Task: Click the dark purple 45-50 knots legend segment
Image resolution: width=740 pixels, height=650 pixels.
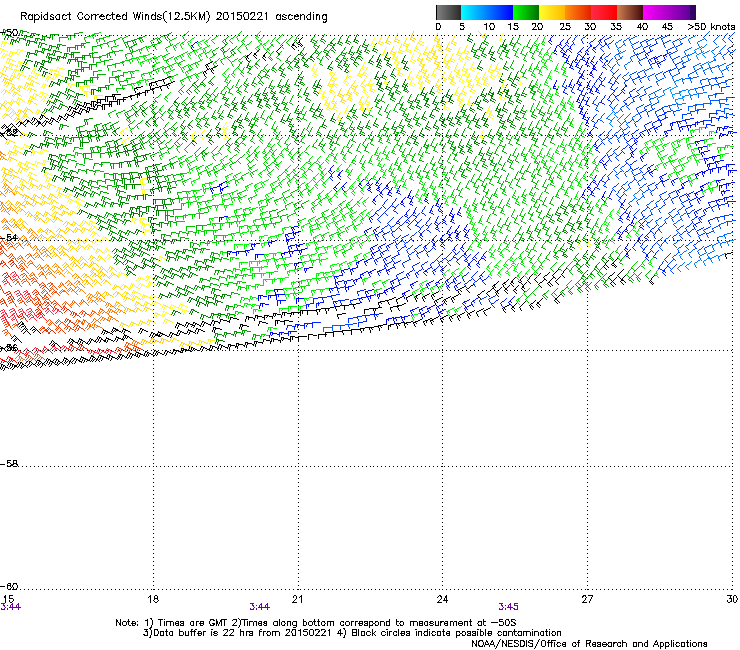Action: 682,12
